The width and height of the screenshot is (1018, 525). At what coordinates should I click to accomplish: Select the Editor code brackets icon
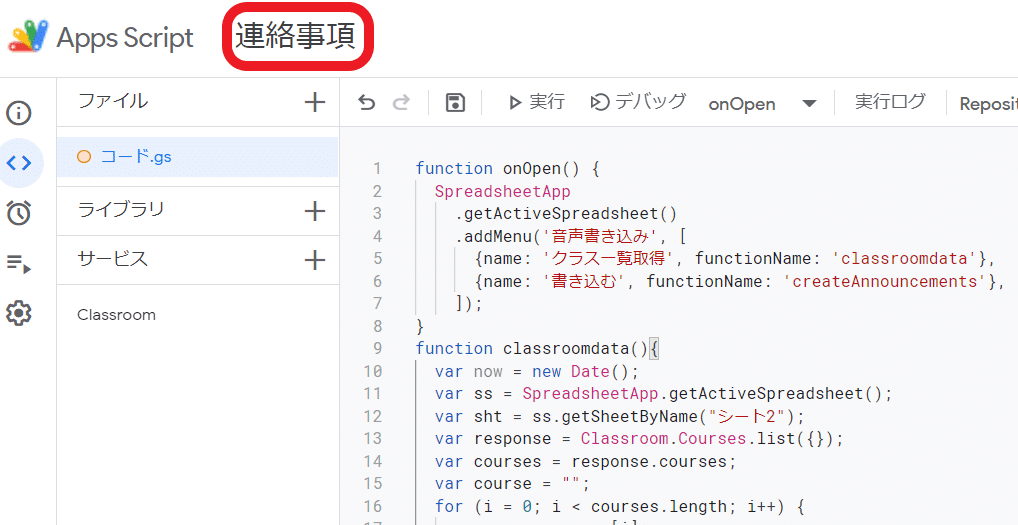click(x=19, y=163)
